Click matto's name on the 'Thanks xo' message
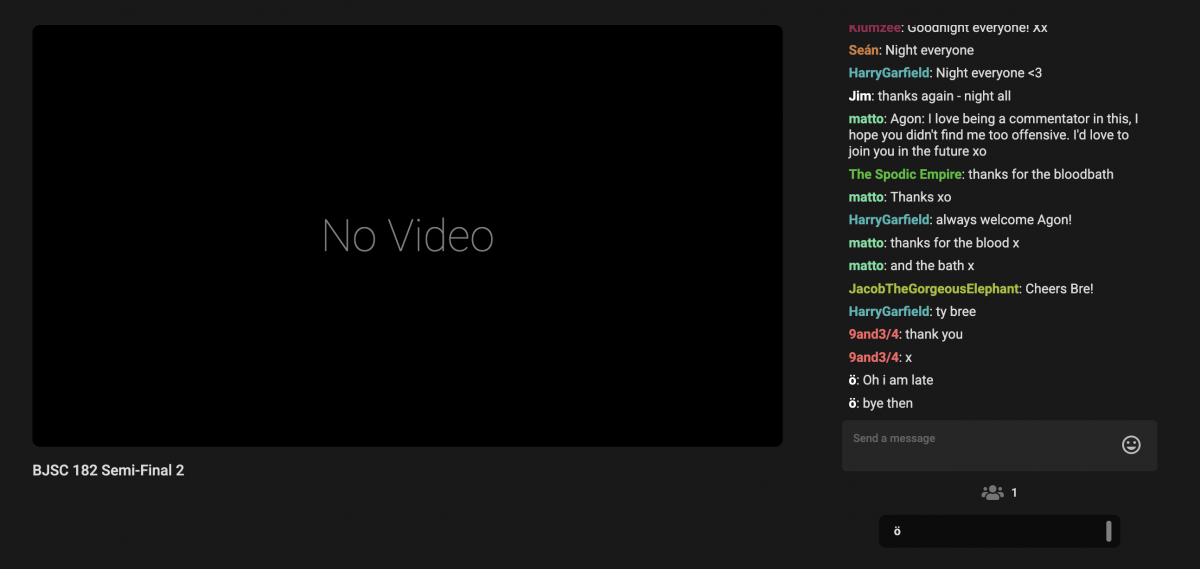 pyautogui.click(x=866, y=197)
